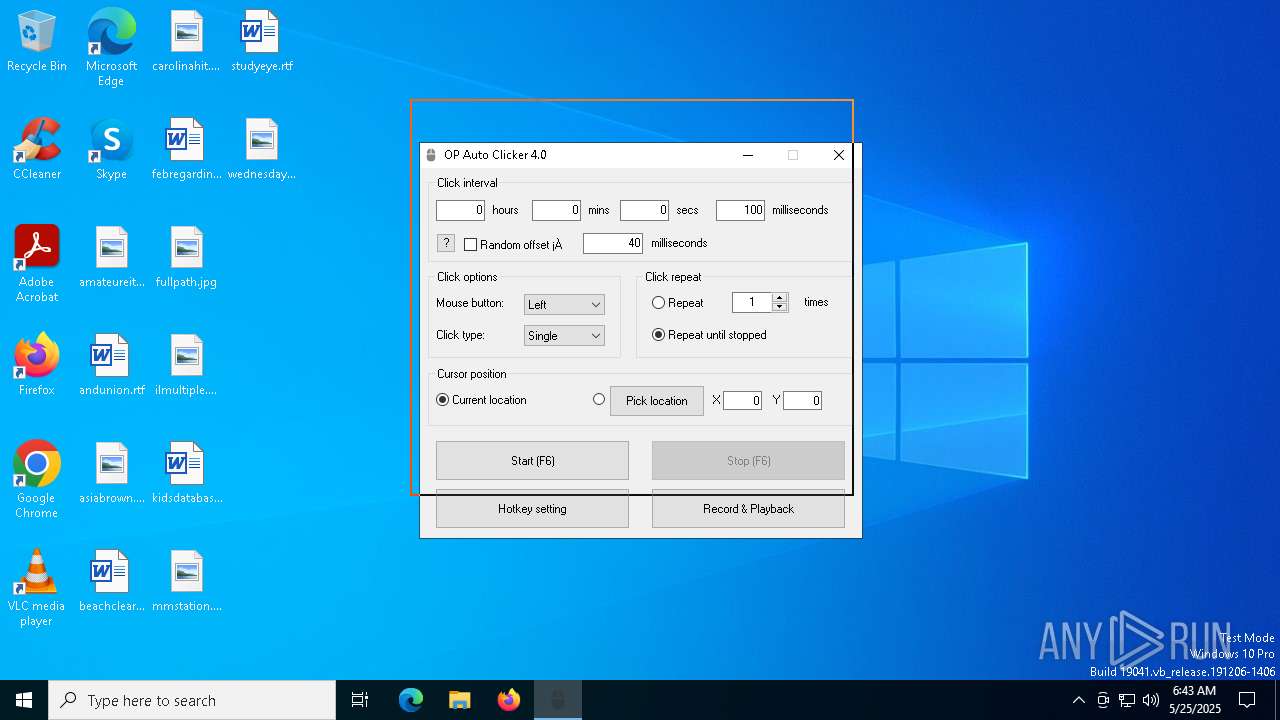The height and width of the screenshot is (720, 1280).
Task: Increase repeat count with up arrow
Action: tap(780, 297)
